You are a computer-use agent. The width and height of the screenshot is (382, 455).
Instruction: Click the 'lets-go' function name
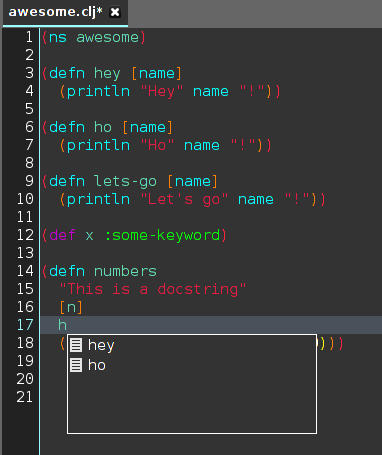coord(125,182)
